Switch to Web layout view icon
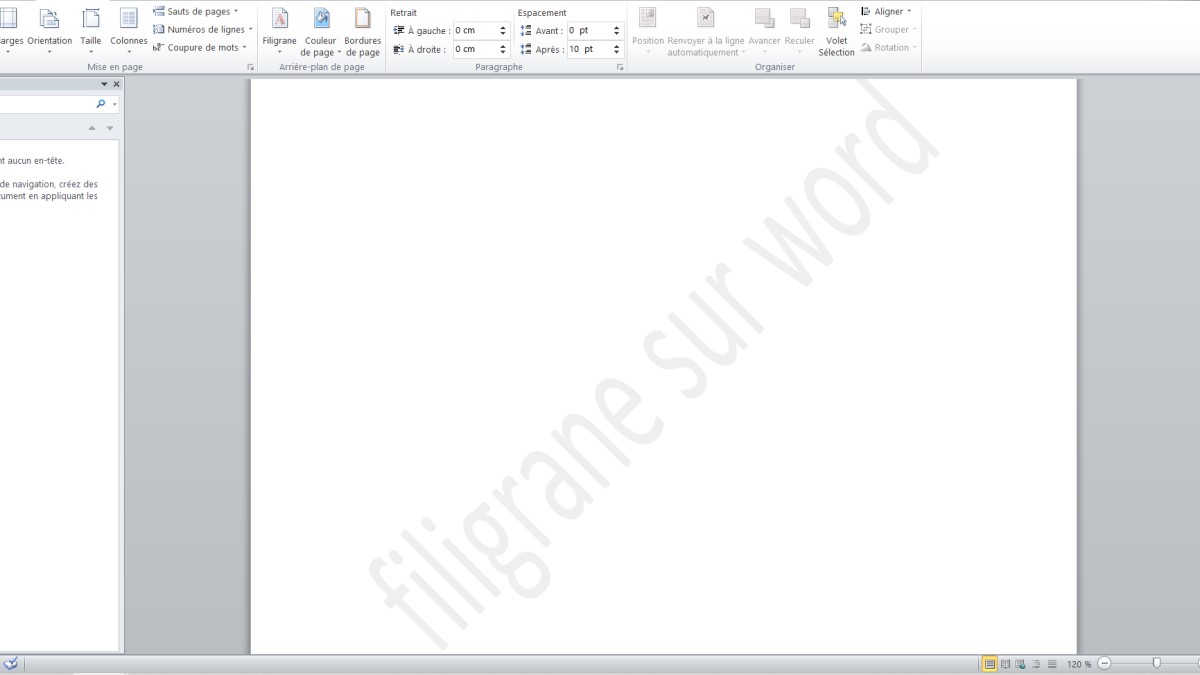Image resolution: width=1200 pixels, height=675 pixels. pos(1020,664)
